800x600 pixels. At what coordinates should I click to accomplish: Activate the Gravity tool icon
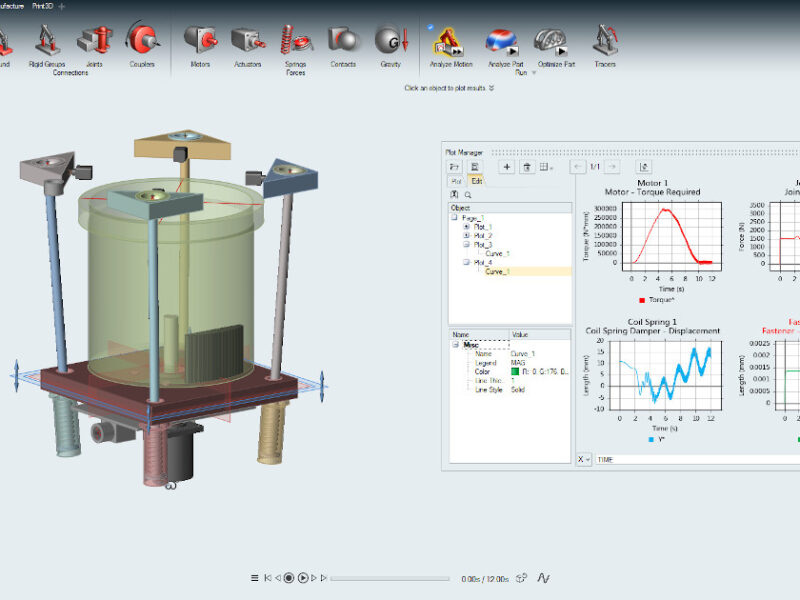point(391,40)
